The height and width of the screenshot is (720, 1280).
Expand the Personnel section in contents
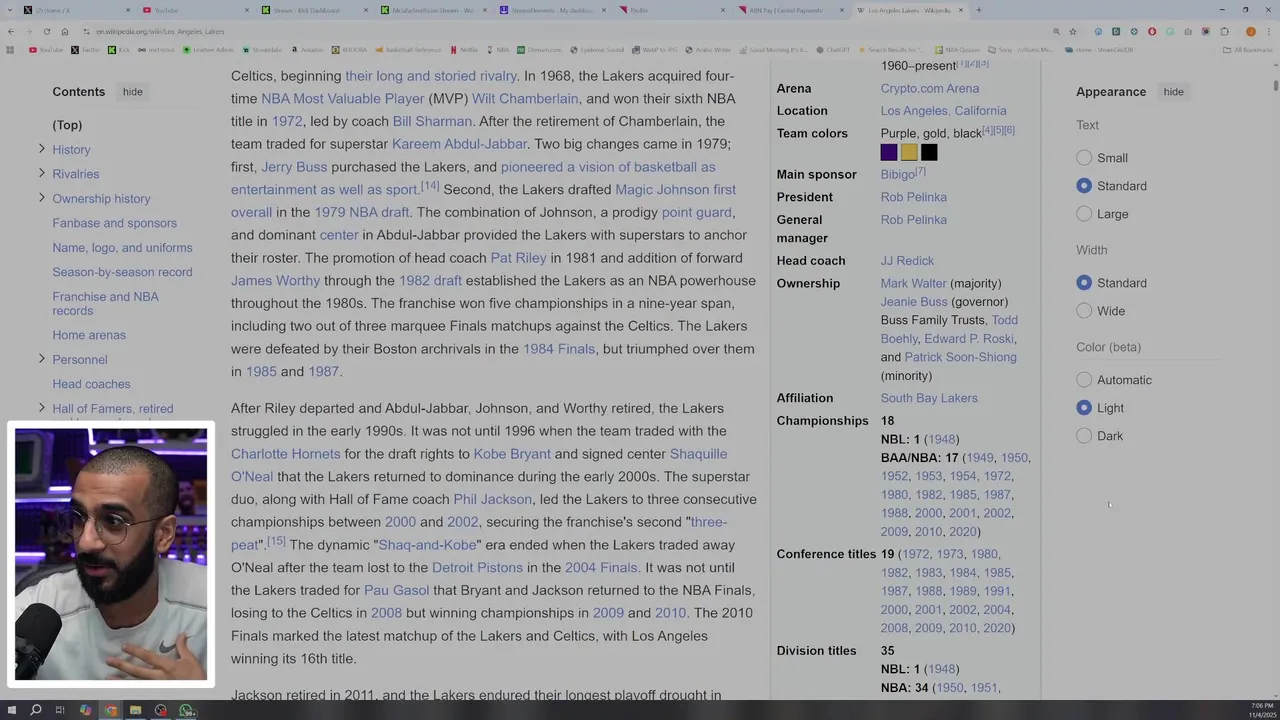point(41,359)
